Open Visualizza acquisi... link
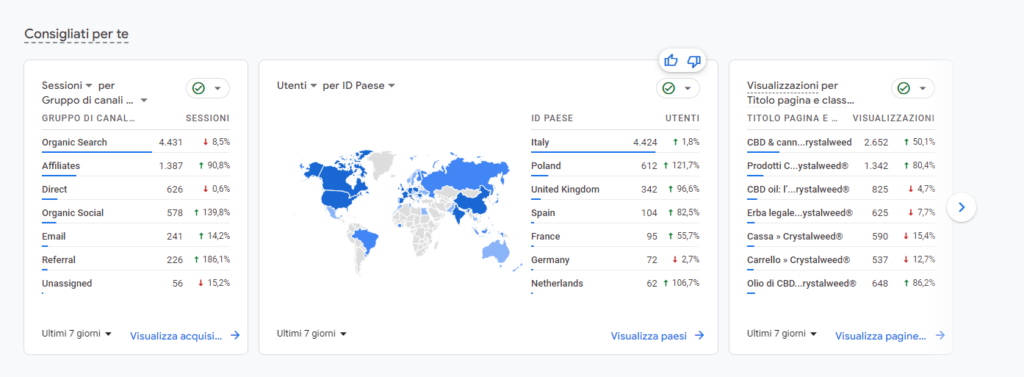1024x377 pixels. 185,336
